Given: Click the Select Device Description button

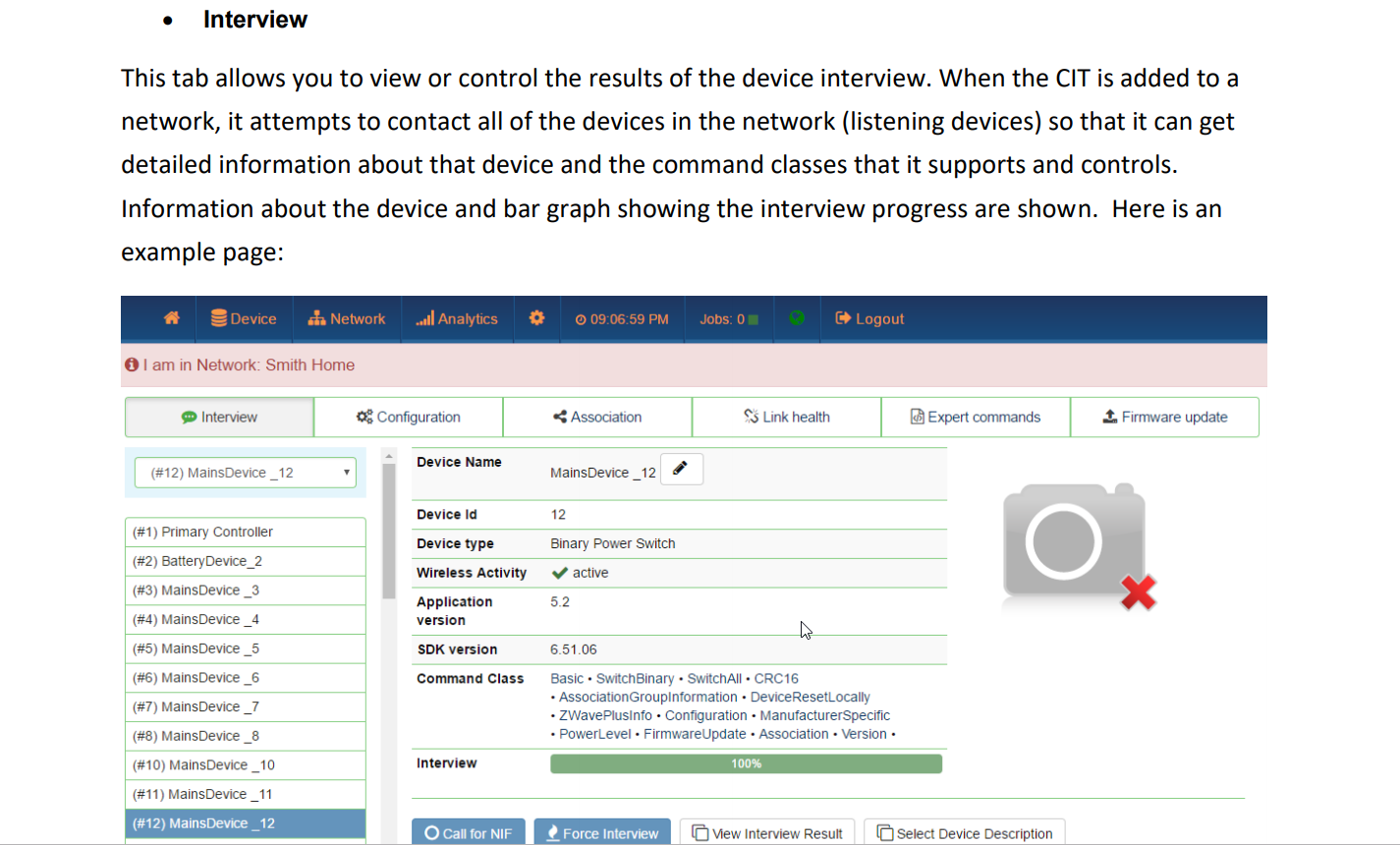Looking at the screenshot, I should (x=965, y=832).
